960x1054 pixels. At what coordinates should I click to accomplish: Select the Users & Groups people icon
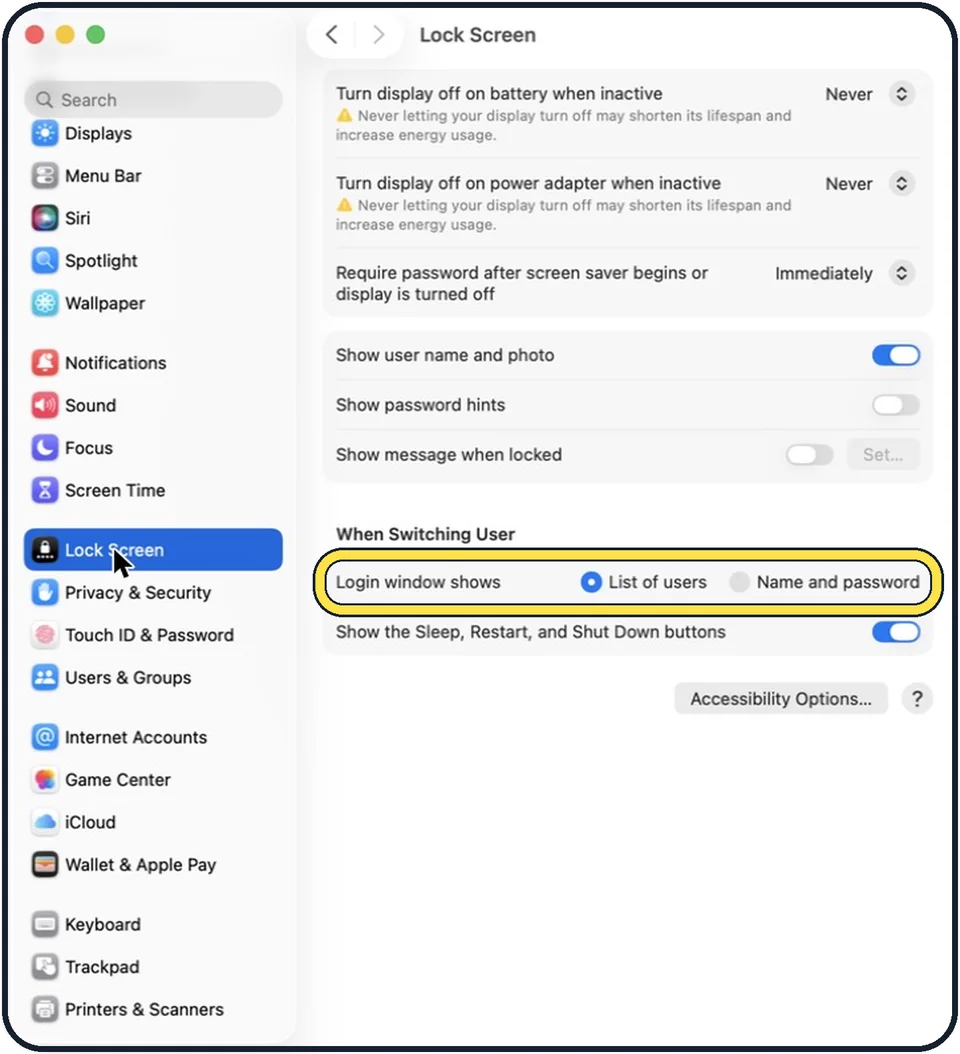tap(45, 678)
